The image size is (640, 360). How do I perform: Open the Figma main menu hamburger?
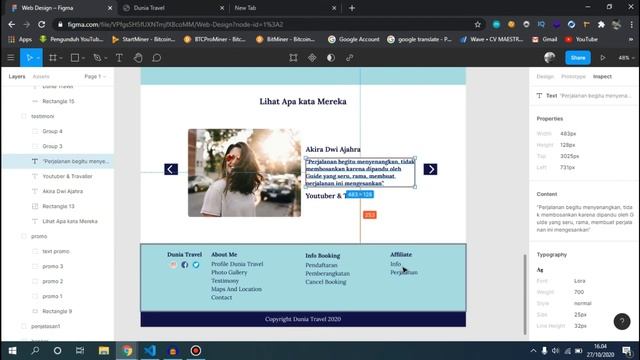pos(11,58)
